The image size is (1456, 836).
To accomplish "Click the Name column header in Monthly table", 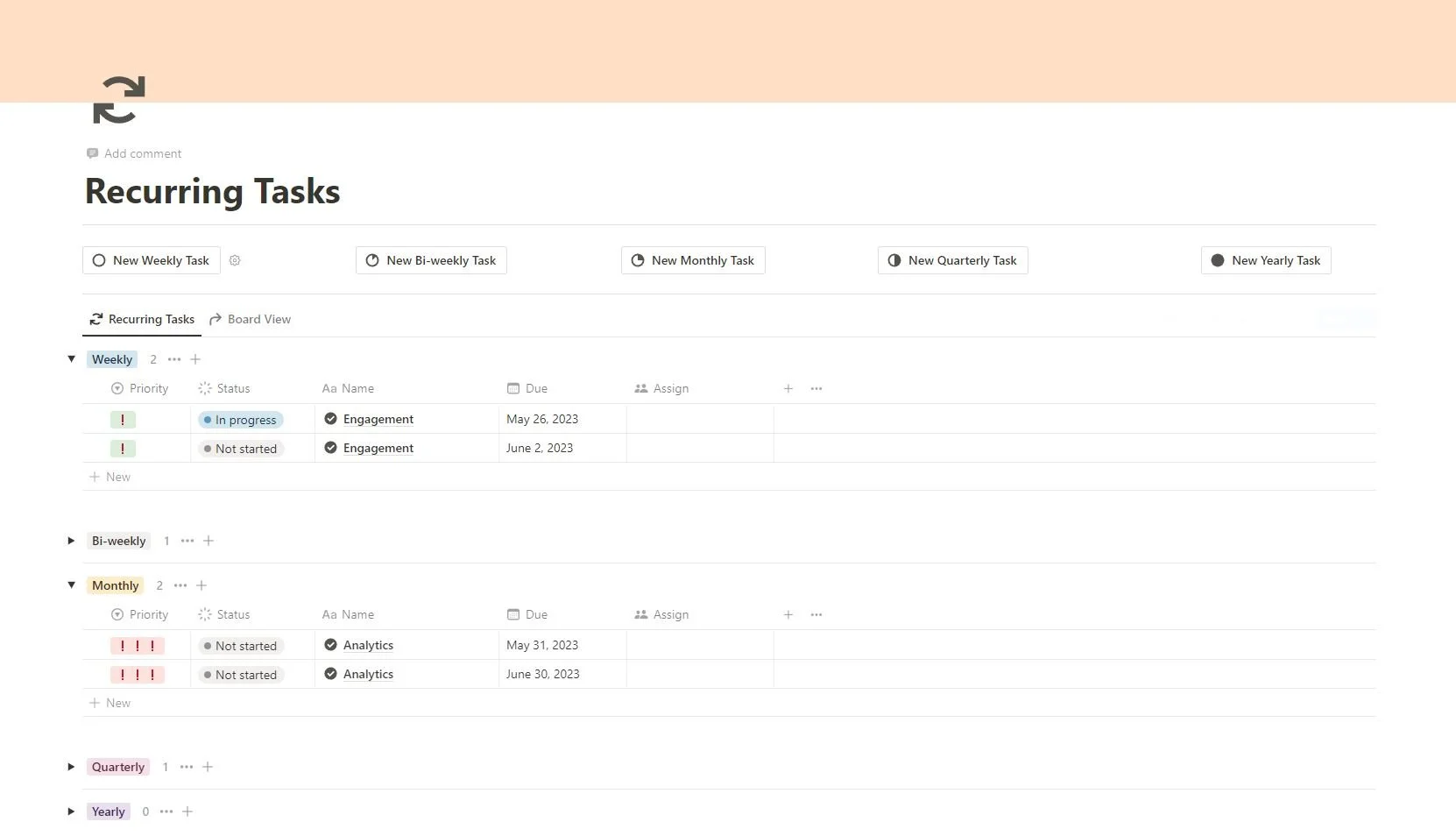I will pos(348,614).
